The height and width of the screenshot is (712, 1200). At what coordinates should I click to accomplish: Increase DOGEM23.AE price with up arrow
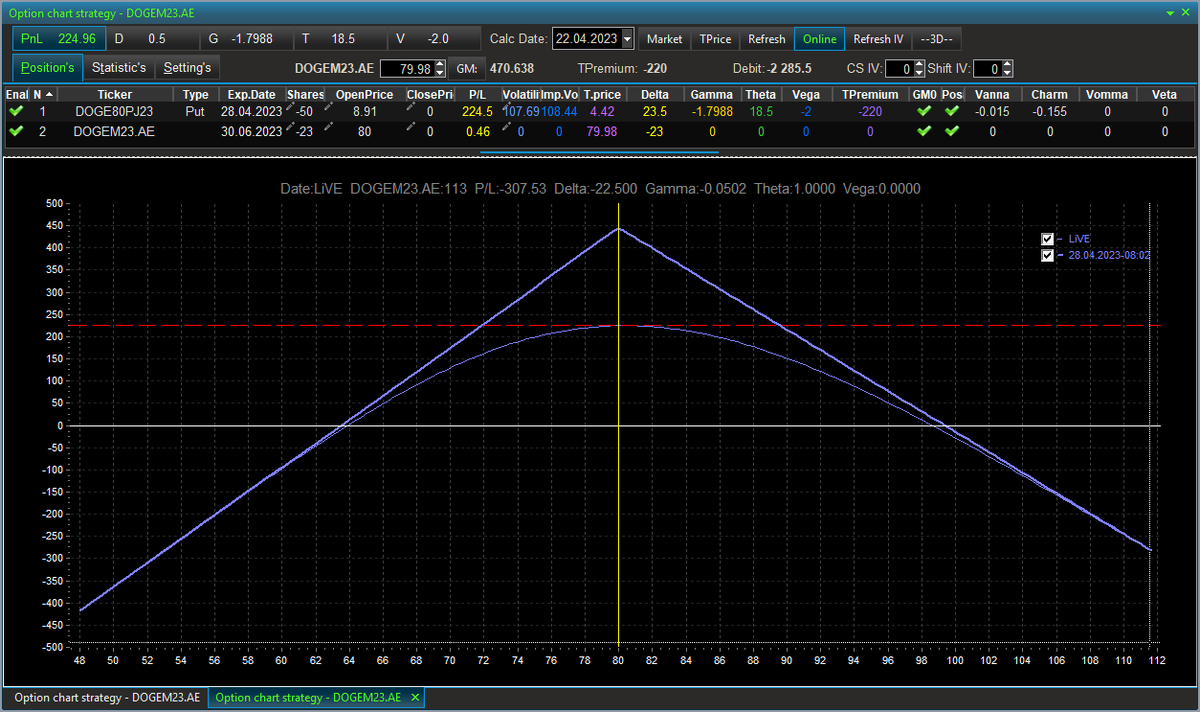[439, 64]
